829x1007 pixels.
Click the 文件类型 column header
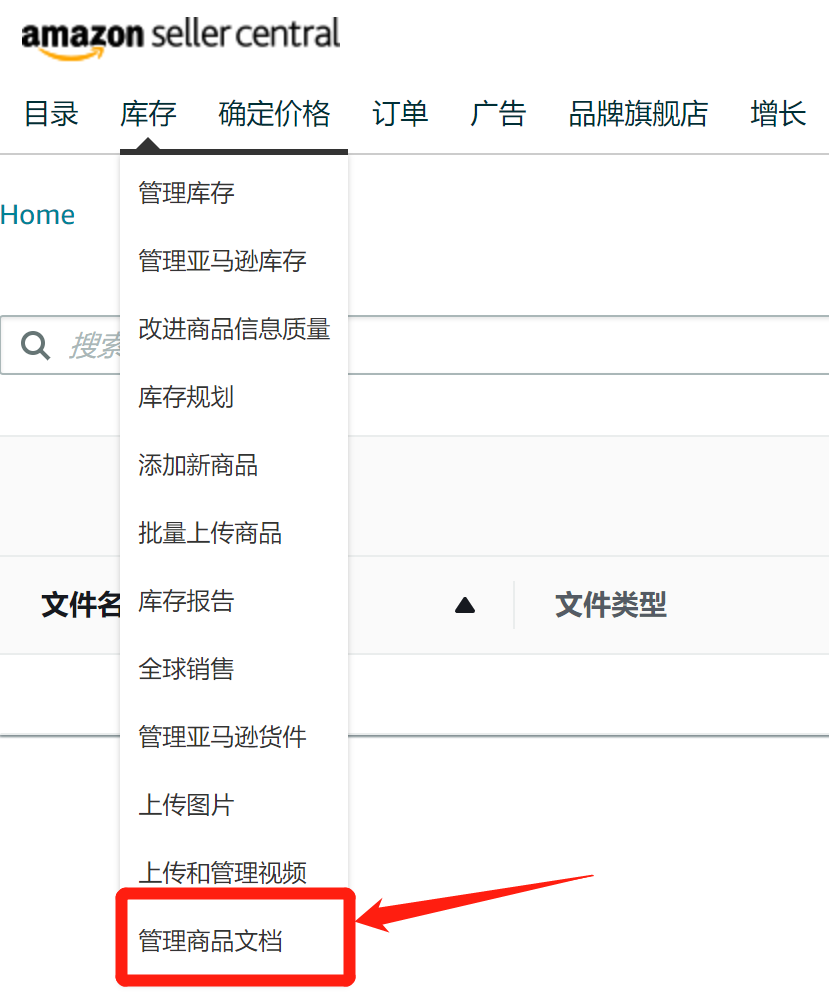point(611,605)
